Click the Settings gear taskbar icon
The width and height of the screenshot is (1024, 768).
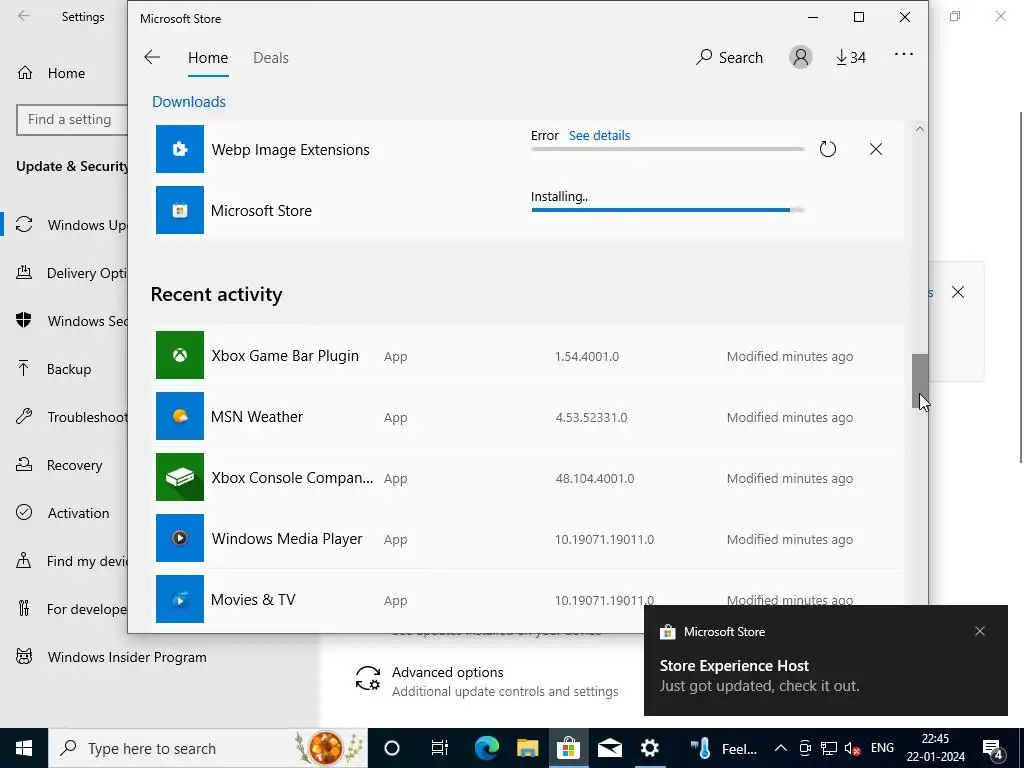pos(650,748)
